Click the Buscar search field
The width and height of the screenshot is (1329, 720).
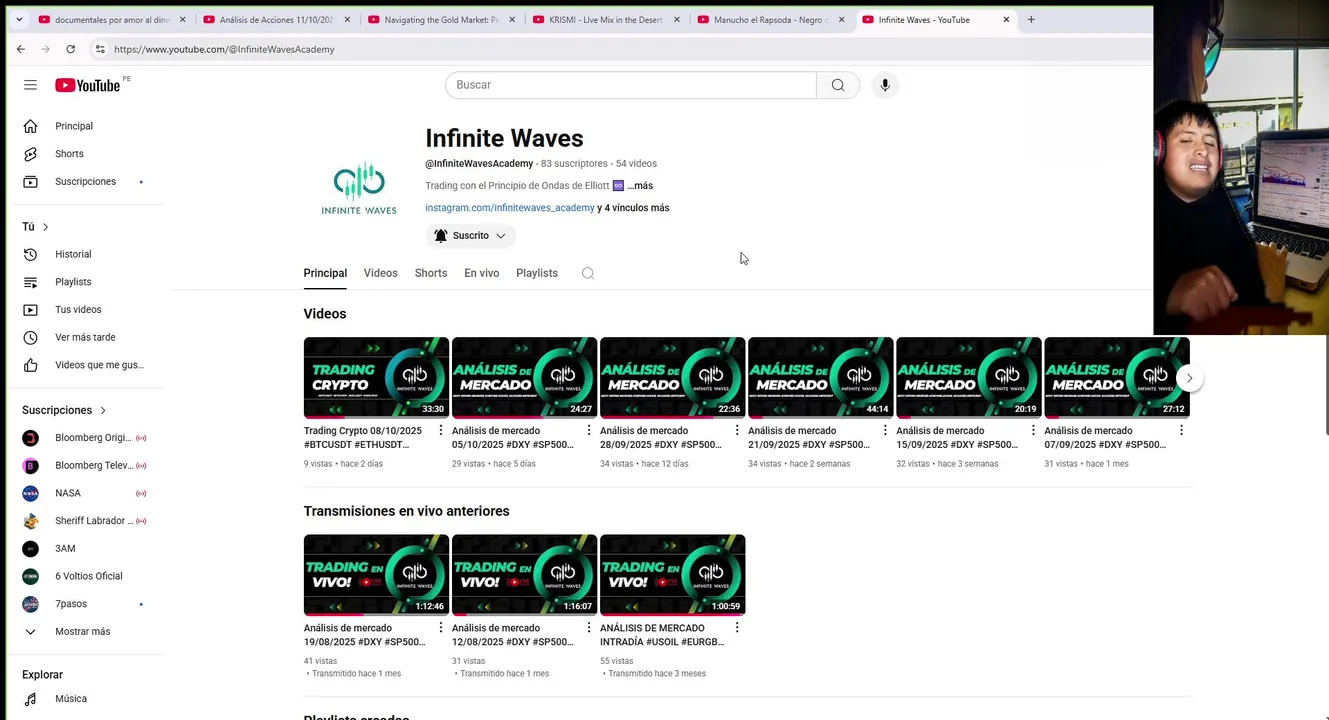631,85
